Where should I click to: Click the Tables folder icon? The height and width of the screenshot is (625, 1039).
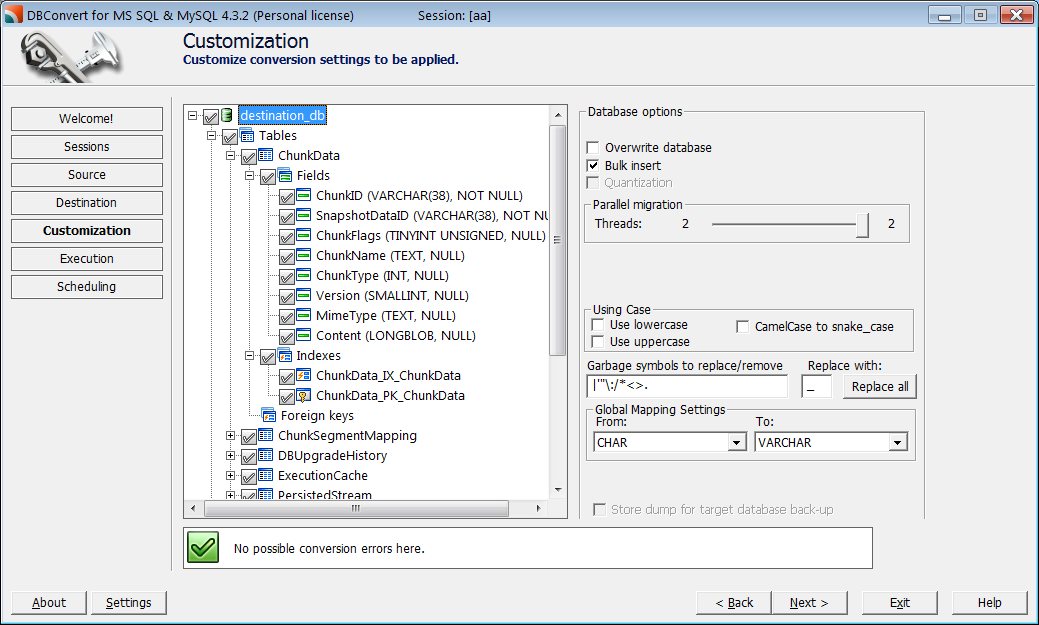pos(247,136)
